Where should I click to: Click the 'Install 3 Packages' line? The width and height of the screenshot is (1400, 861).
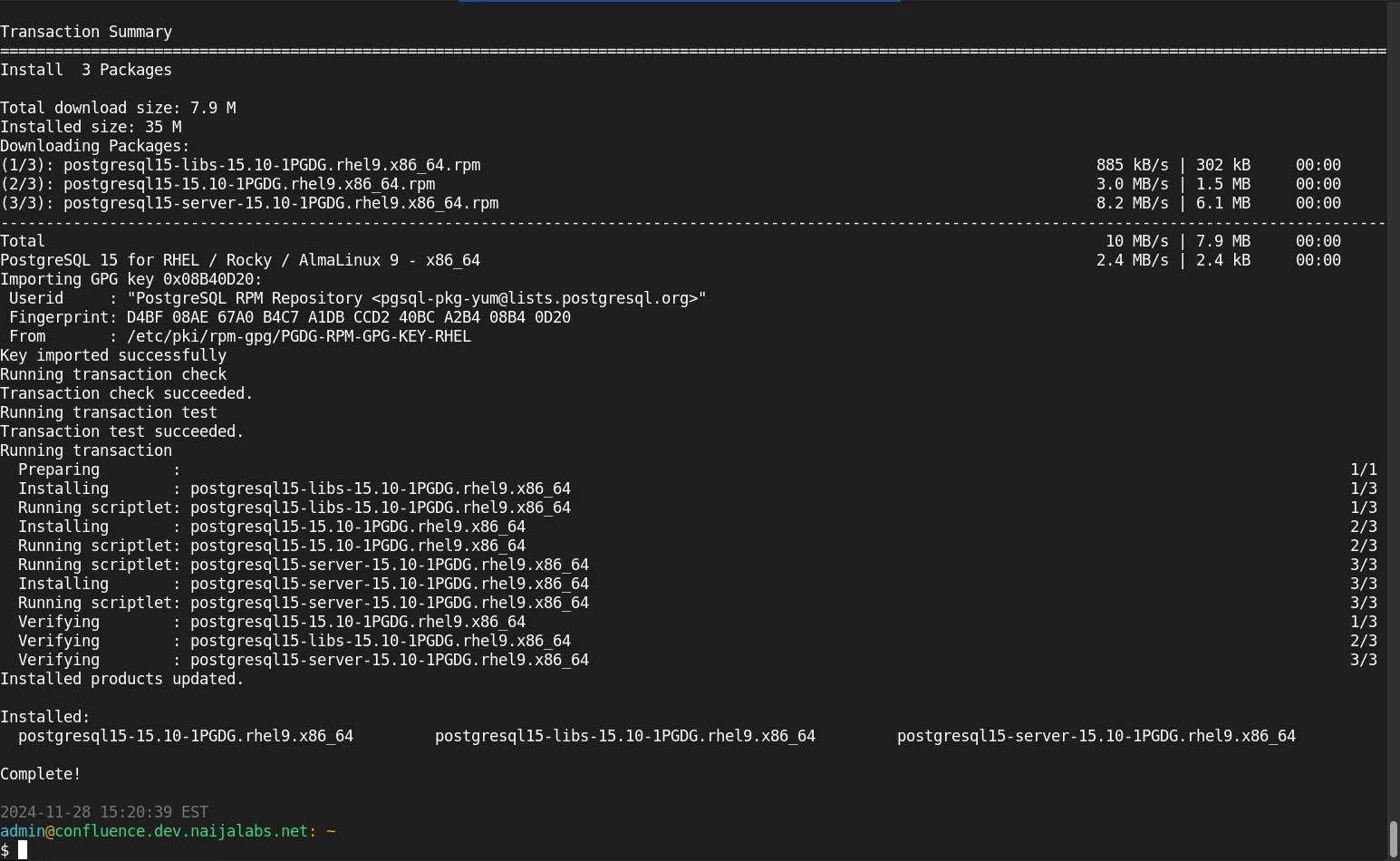(x=86, y=70)
